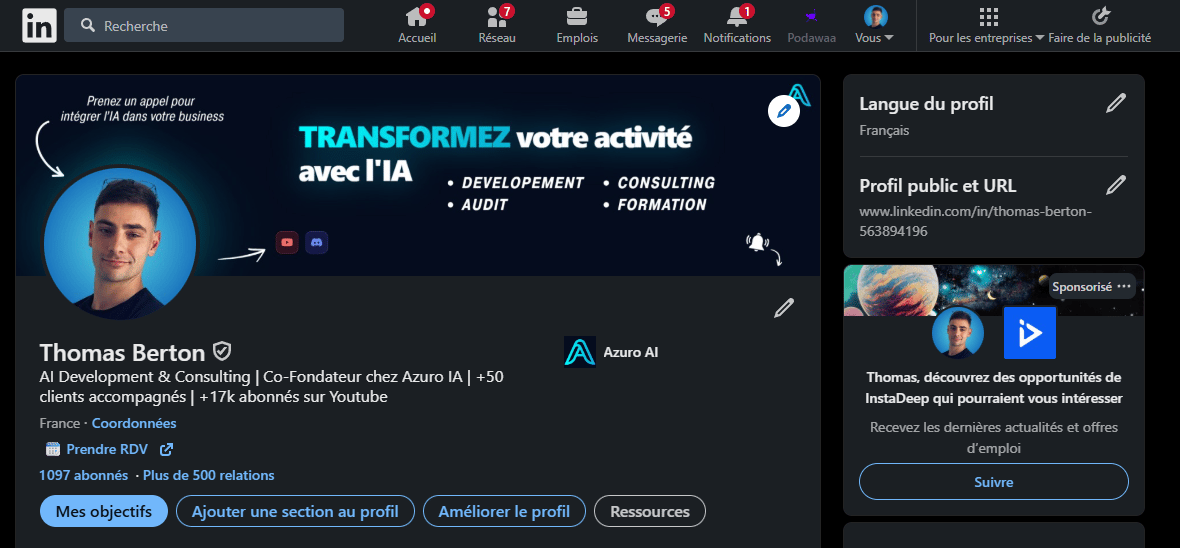Viewport: 1180px width, 548px height.
Task: Edit the banner cover image
Action: tap(783, 111)
